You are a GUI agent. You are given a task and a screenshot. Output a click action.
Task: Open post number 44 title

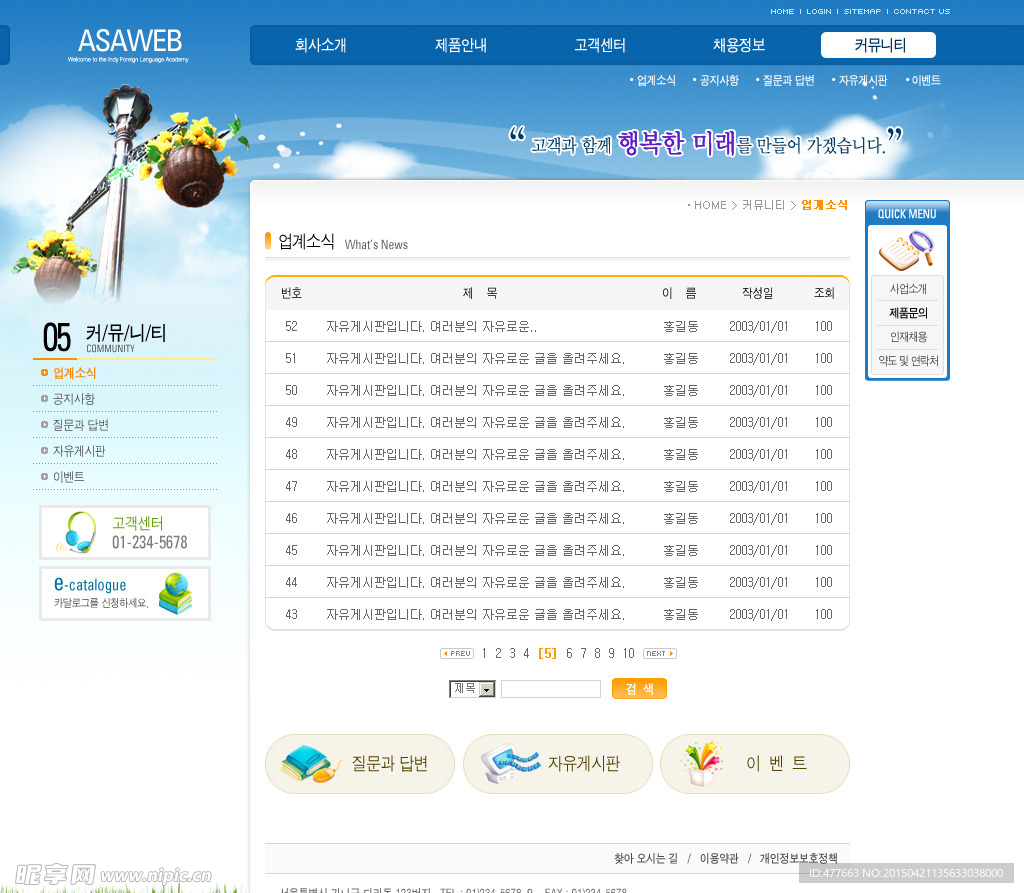tap(475, 583)
